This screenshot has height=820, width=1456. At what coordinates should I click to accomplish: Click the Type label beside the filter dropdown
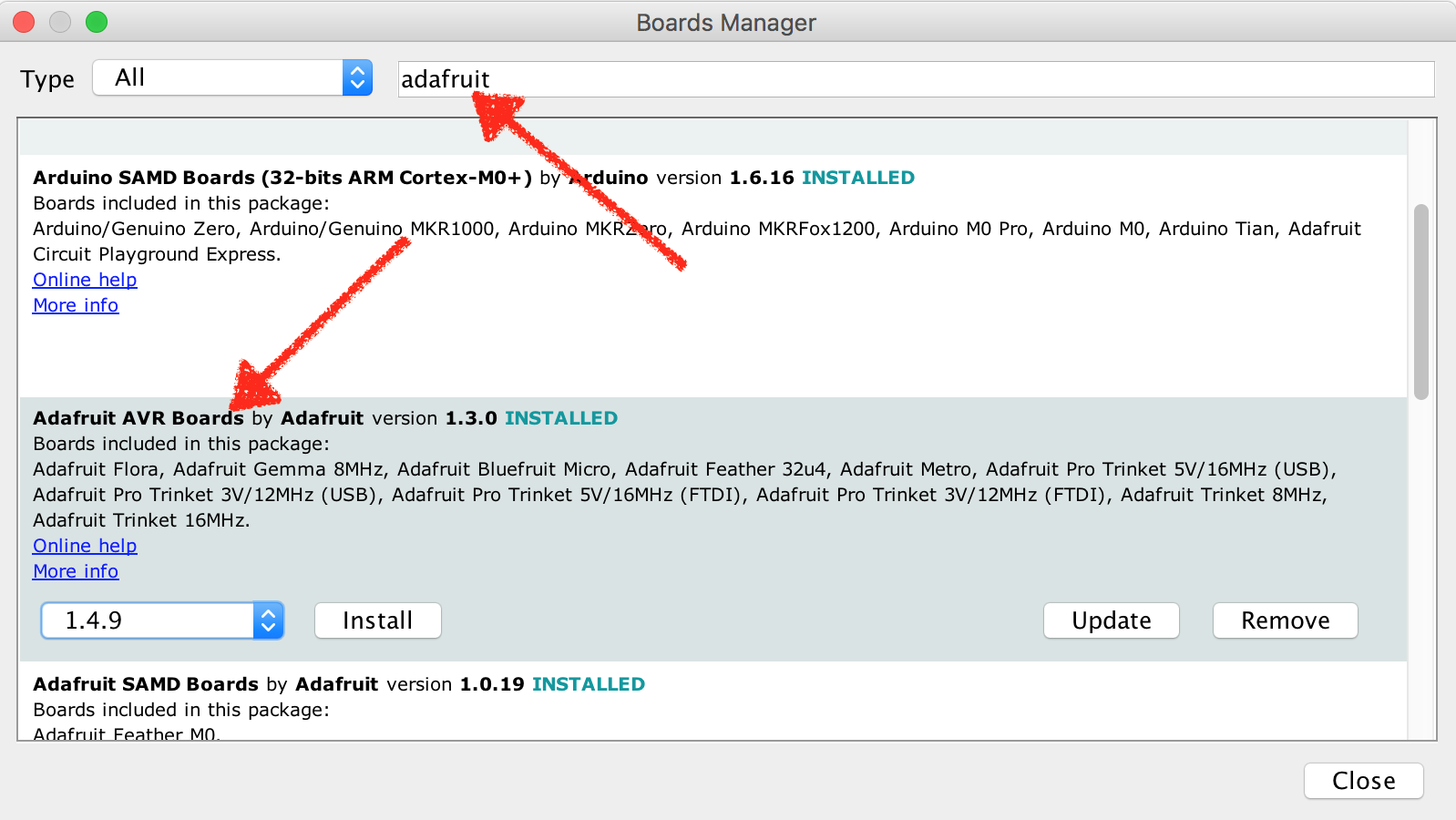pos(47,79)
